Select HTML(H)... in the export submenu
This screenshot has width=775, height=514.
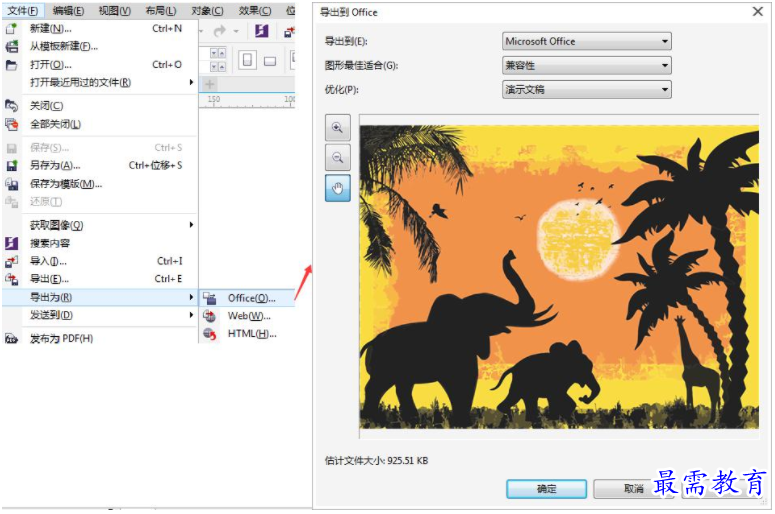tap(247, 334)
